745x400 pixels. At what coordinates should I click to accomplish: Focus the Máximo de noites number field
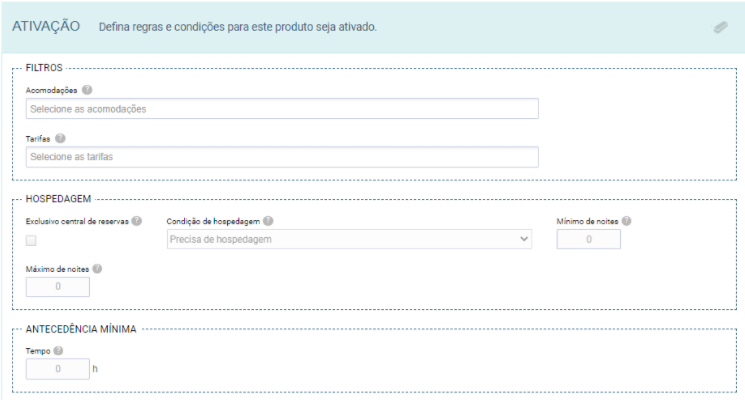(x=58, y=287)
